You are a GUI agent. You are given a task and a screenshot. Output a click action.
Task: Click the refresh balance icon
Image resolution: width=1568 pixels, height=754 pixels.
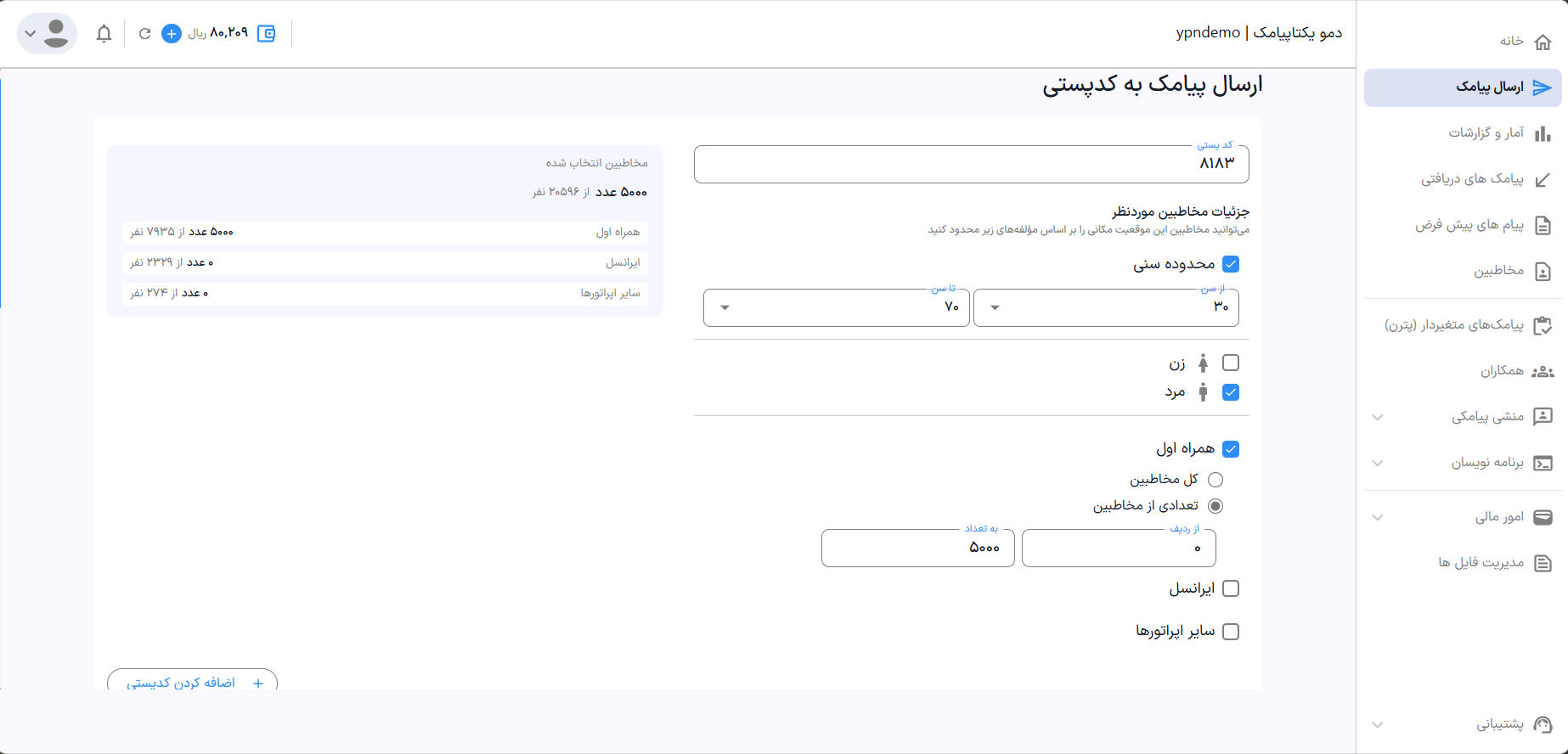[144, 34]
